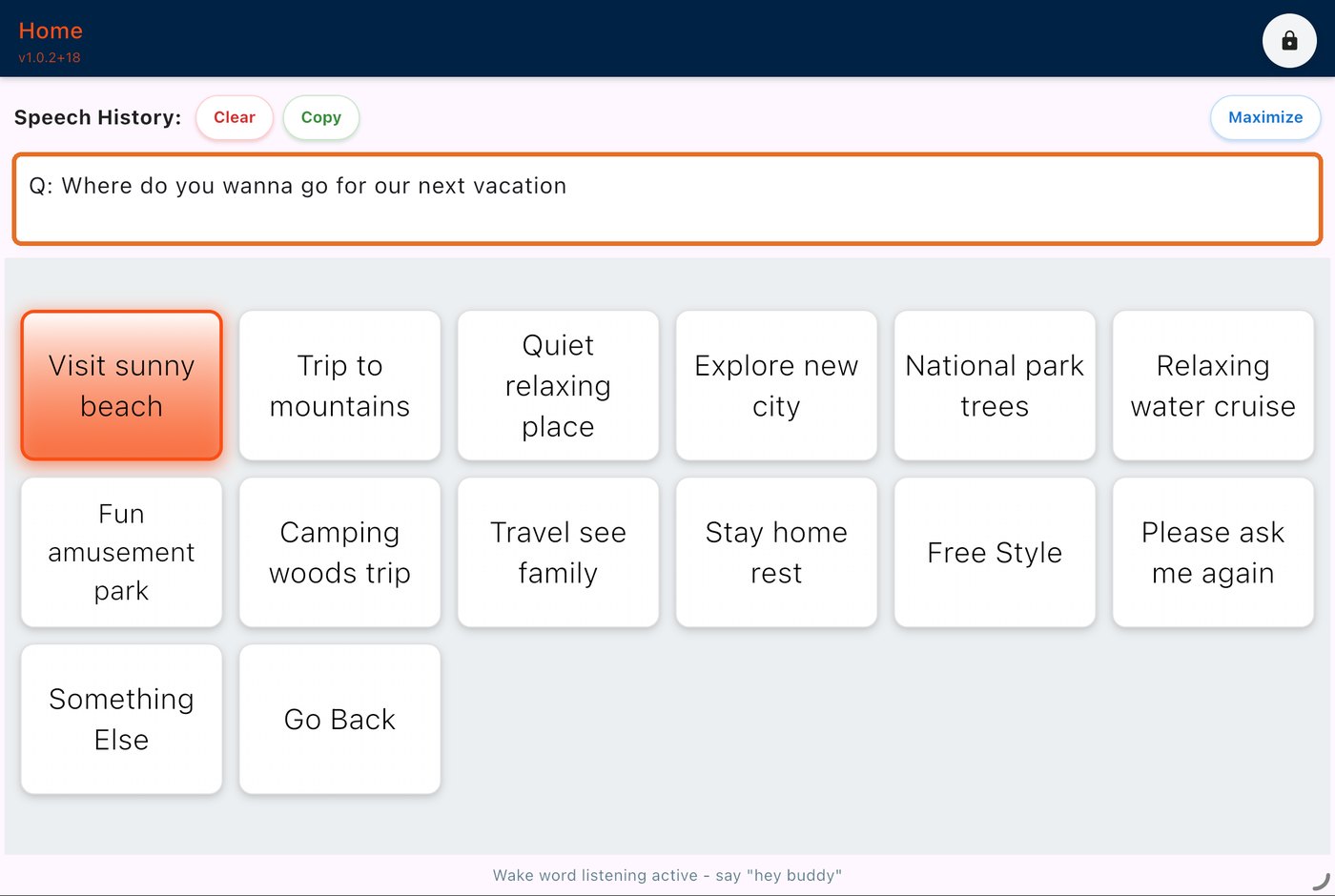Tap Please ask me again tile

tap(1213, 552)
